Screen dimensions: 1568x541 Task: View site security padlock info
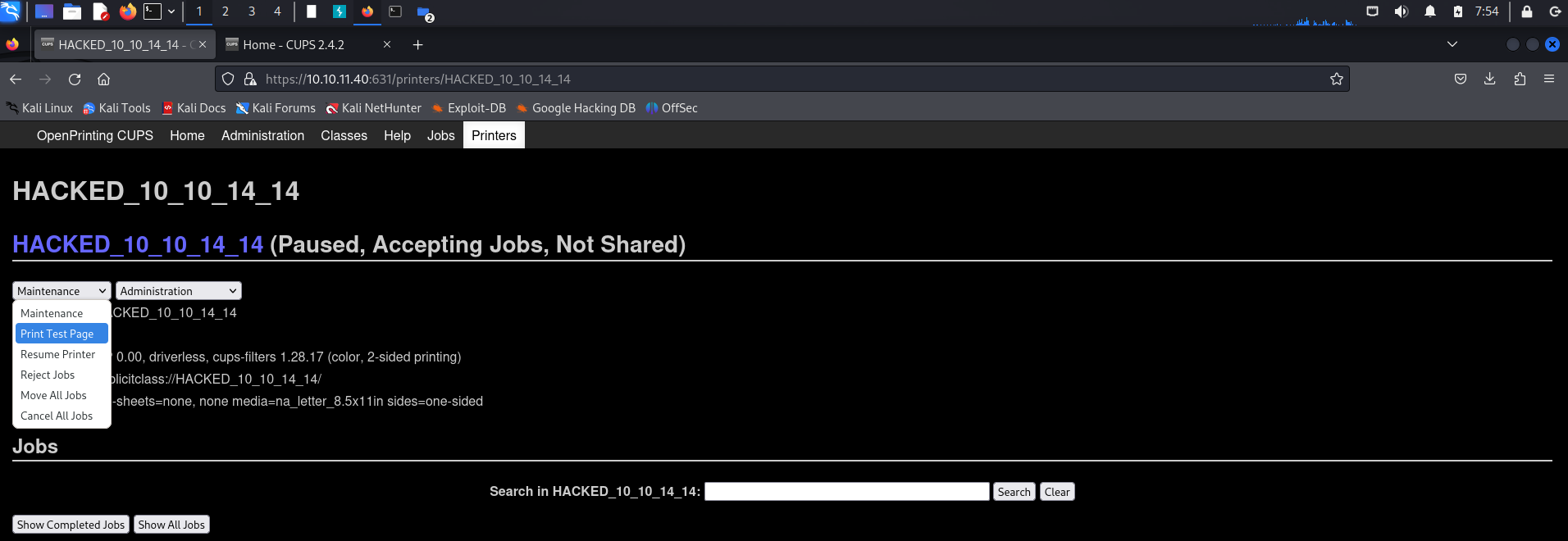point(250,79)
